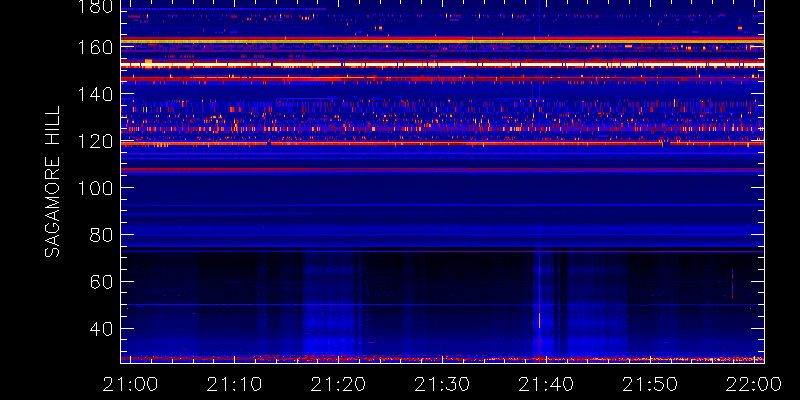Click the 160 frequency axis label
This screenshot has height=400, width=800.
coord(95,47)
